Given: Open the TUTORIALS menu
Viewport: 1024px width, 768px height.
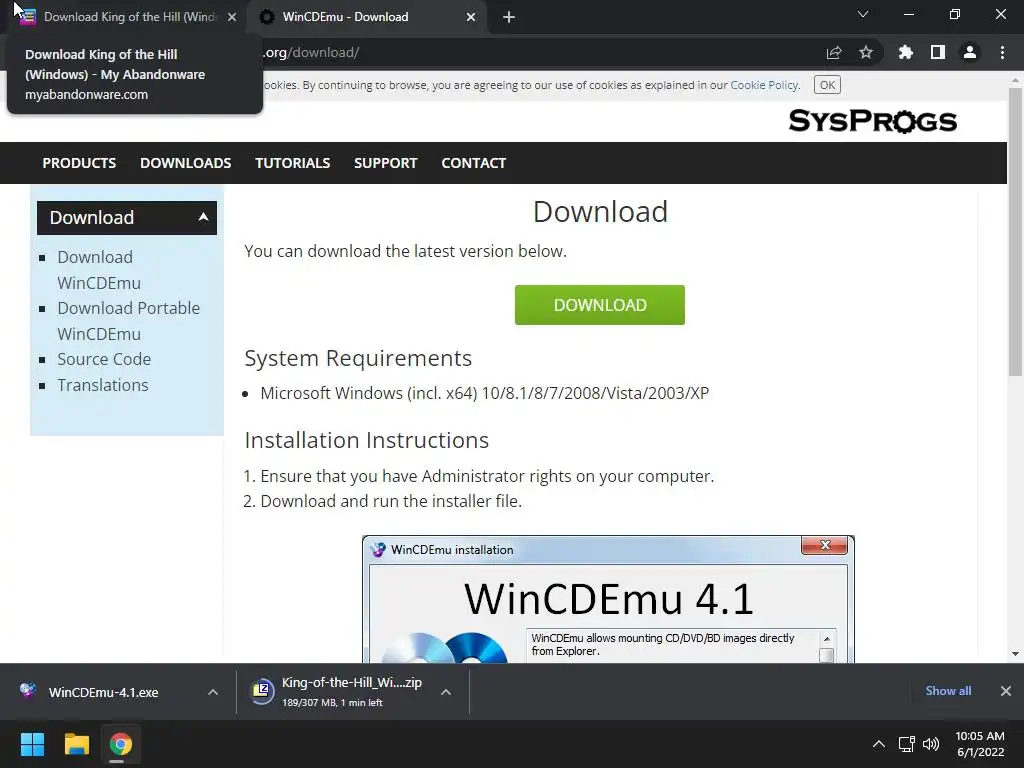Looking at the screenshot, I should [293, 163].
